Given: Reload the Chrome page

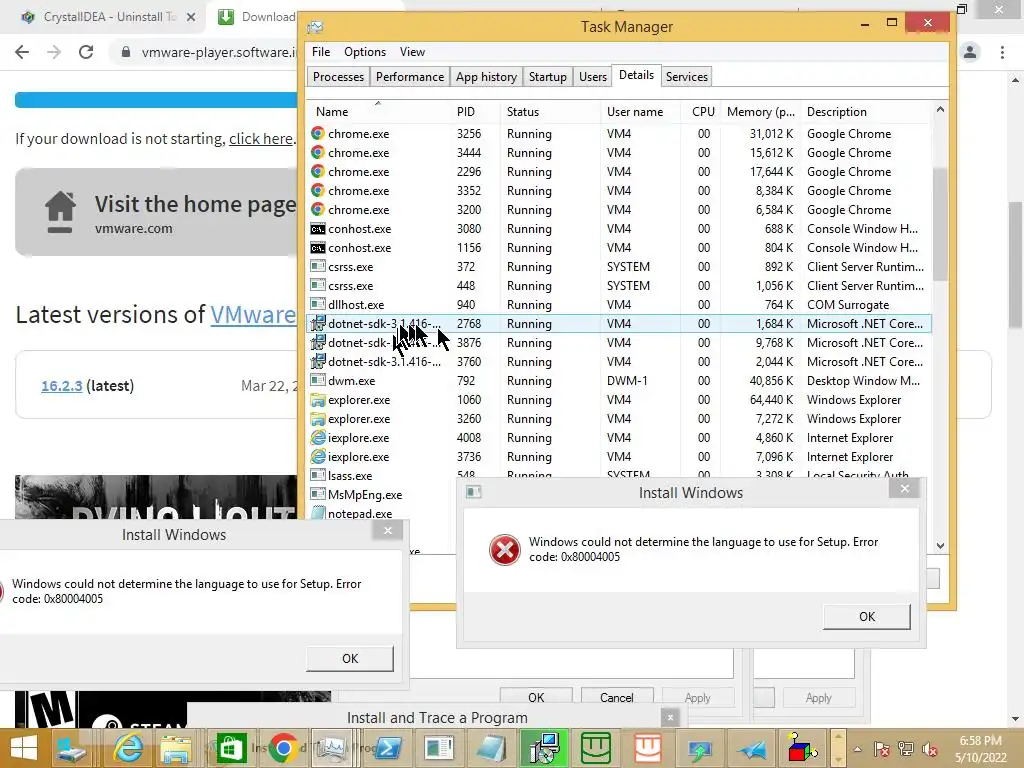Looking at the screenshot, I should pos(86,52).
